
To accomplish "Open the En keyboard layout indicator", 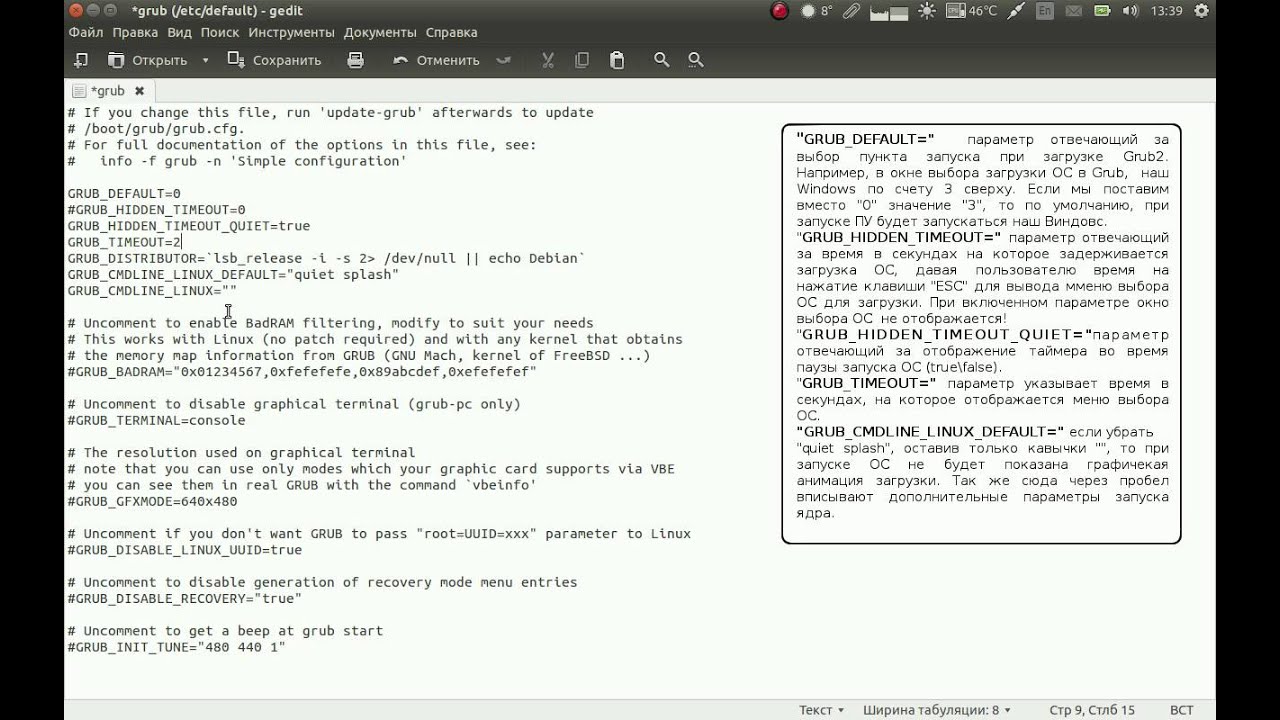I will point(1044,11).
